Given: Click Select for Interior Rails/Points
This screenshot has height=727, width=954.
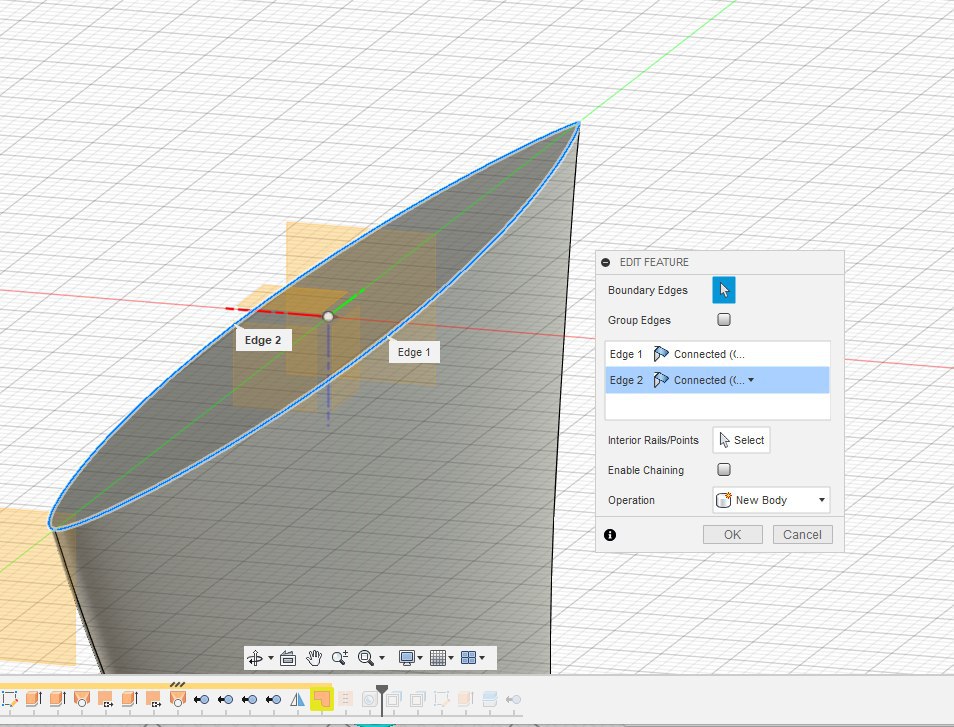Looking at the screenshot, I should tap(741, 440).
